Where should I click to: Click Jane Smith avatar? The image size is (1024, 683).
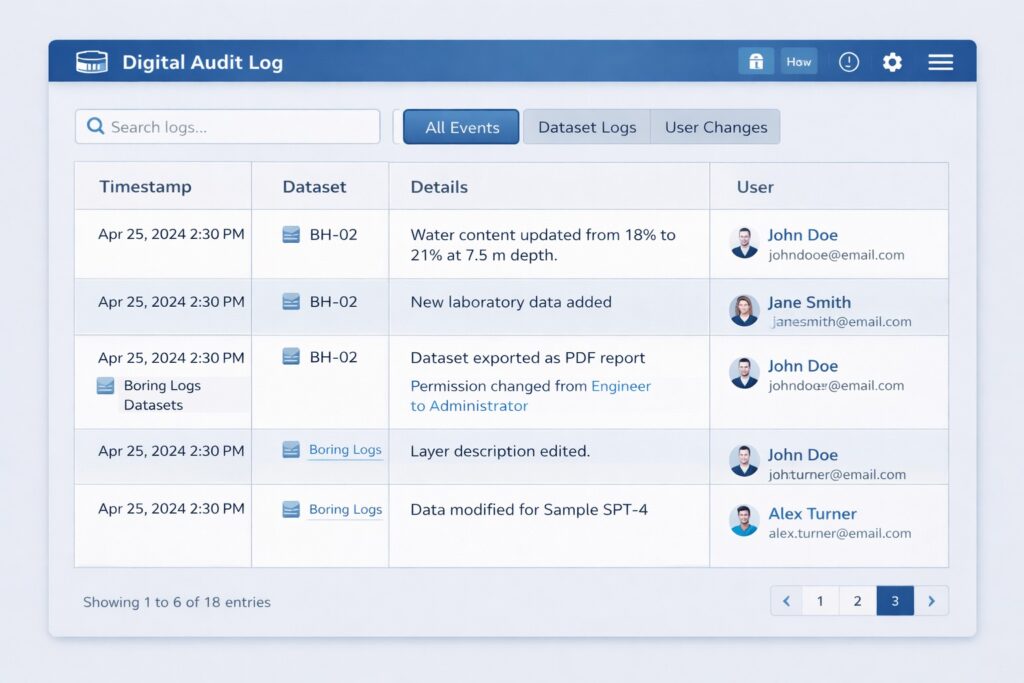click(x=744, y=310)
